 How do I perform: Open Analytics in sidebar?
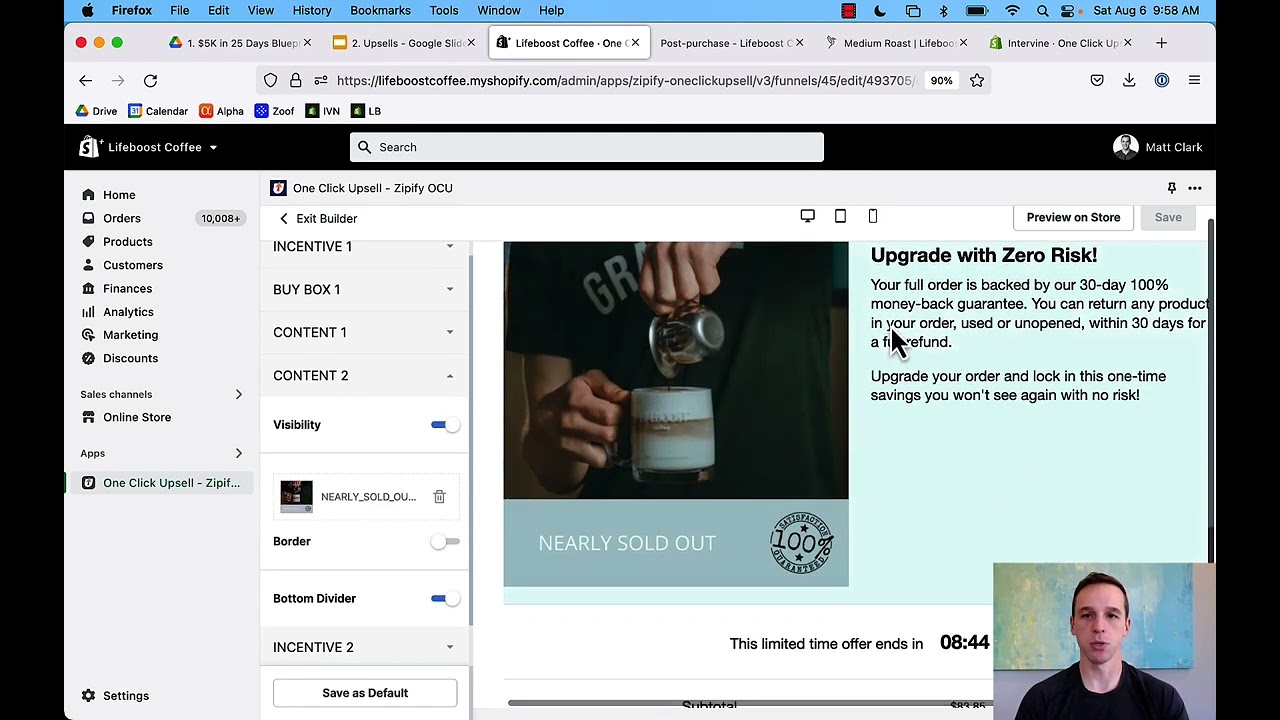(128, 311)
